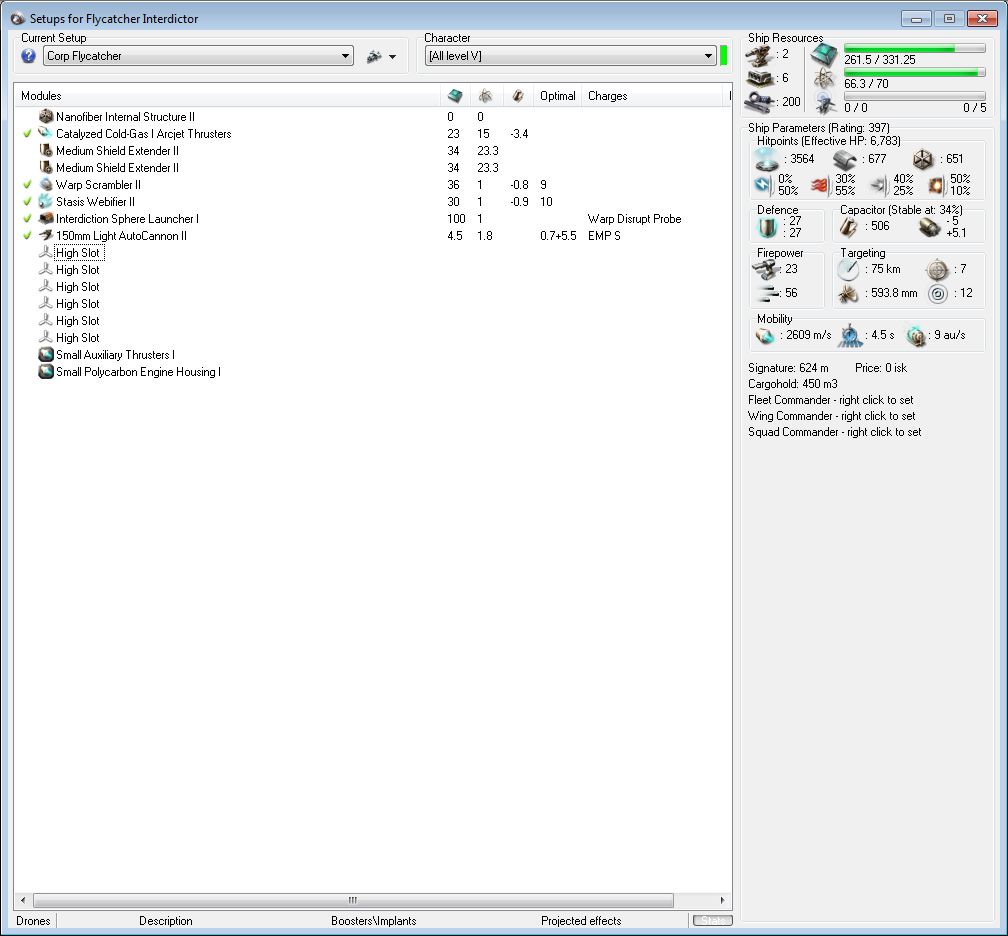Click the EMP S charge cell

(604, 236)
